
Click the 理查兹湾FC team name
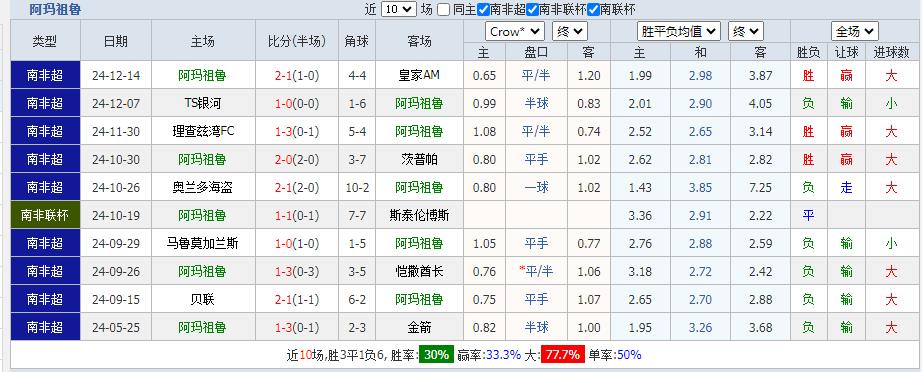click(x=203, y=131)
